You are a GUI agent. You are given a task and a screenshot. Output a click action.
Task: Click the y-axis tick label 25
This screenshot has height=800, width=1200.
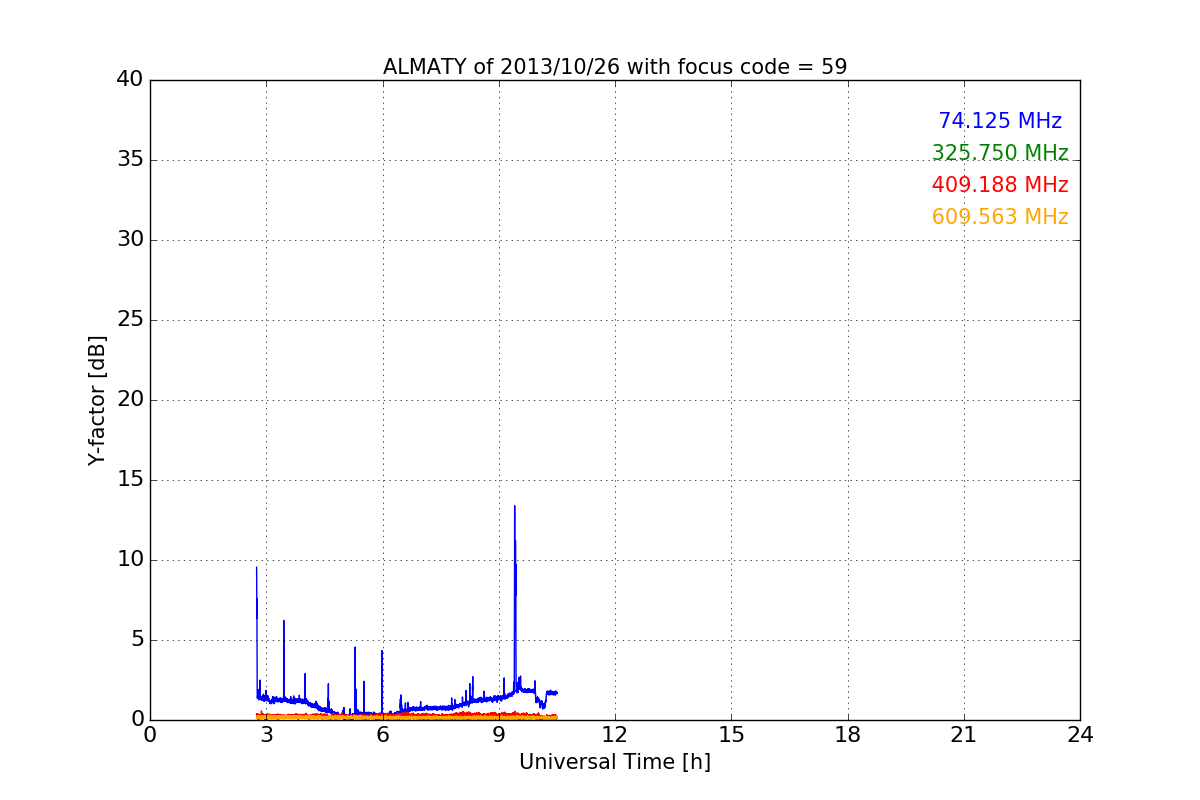tap(129, 320)
